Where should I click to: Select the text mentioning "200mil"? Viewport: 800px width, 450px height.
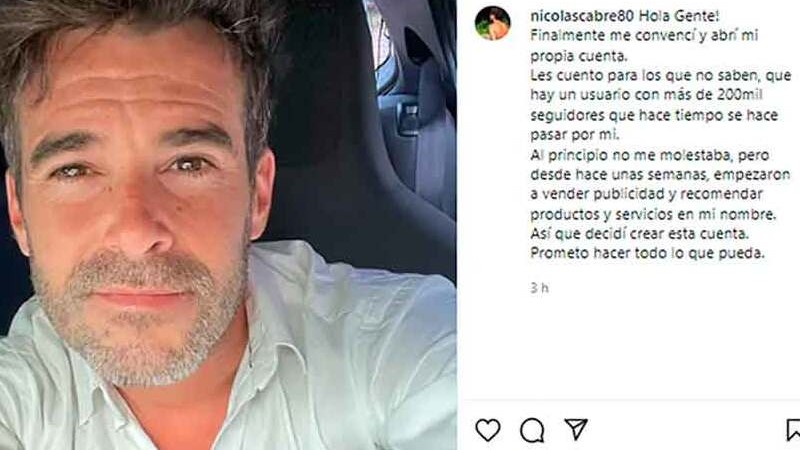(x=646, y=95)
